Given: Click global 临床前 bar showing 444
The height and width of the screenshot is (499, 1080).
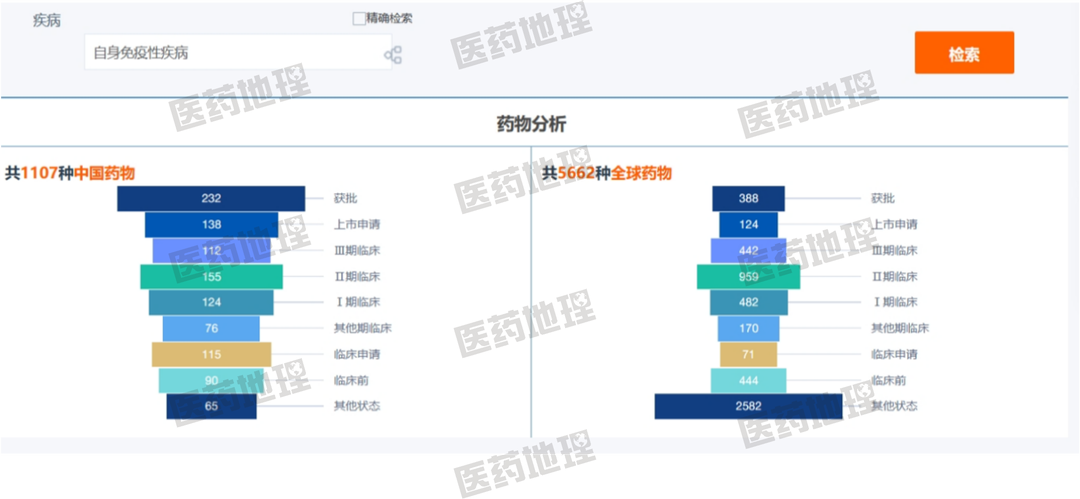Looking at the screenshot, I should pos(748,380).
